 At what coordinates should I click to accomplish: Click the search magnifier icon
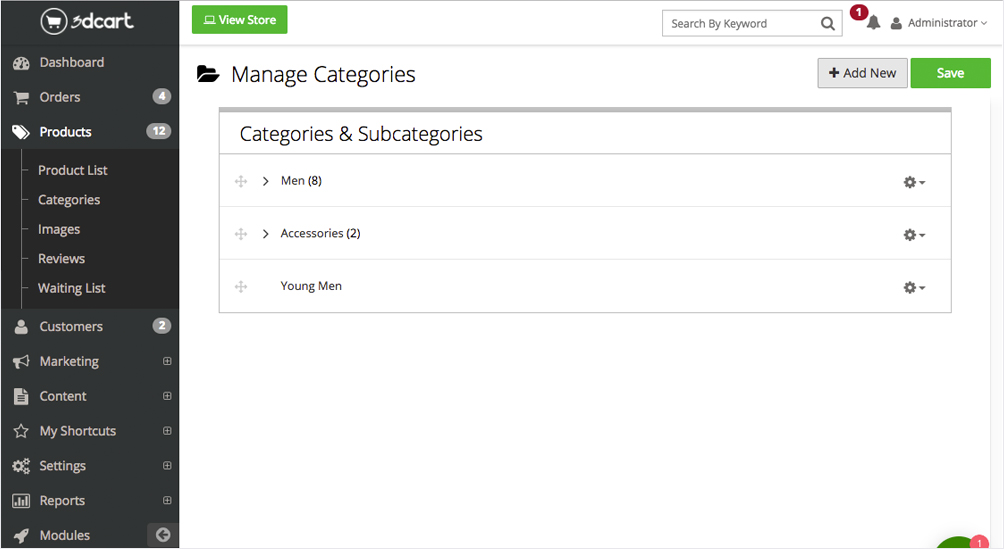point(827,24)
